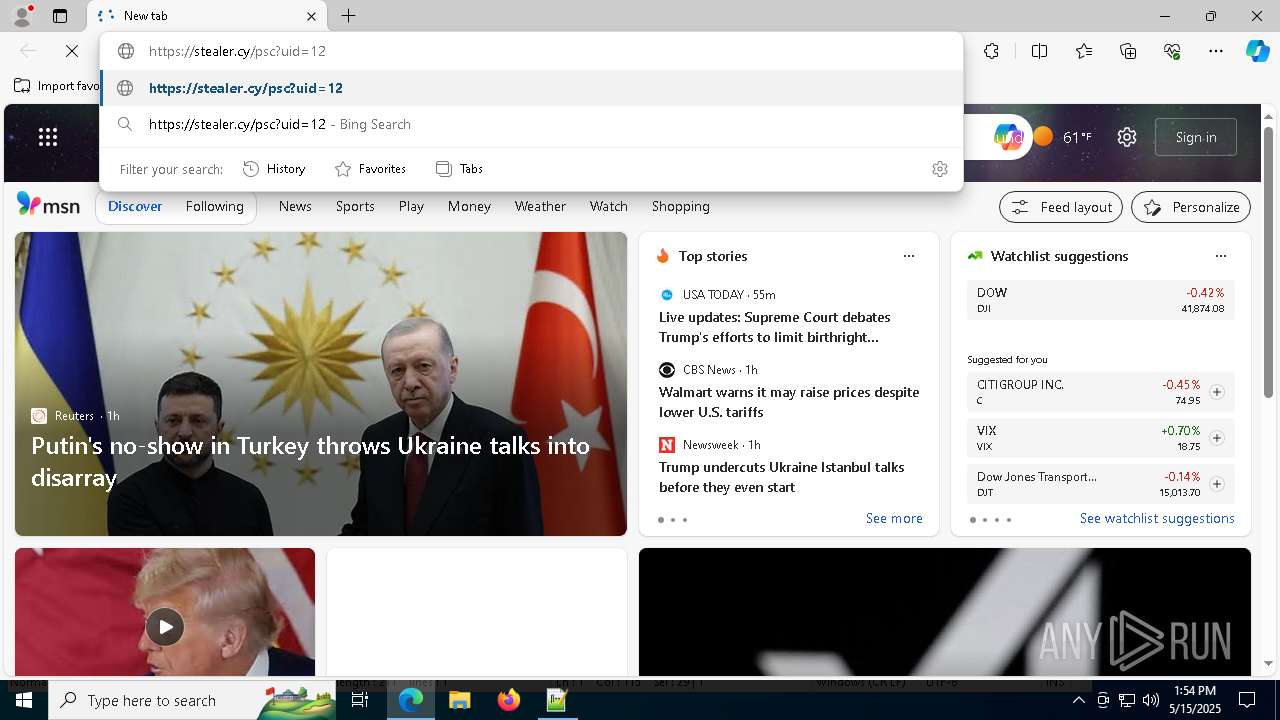Open the page settings gear icon
The height and width of the screenshot is (720, 1280).
(x=1127, y=137)
